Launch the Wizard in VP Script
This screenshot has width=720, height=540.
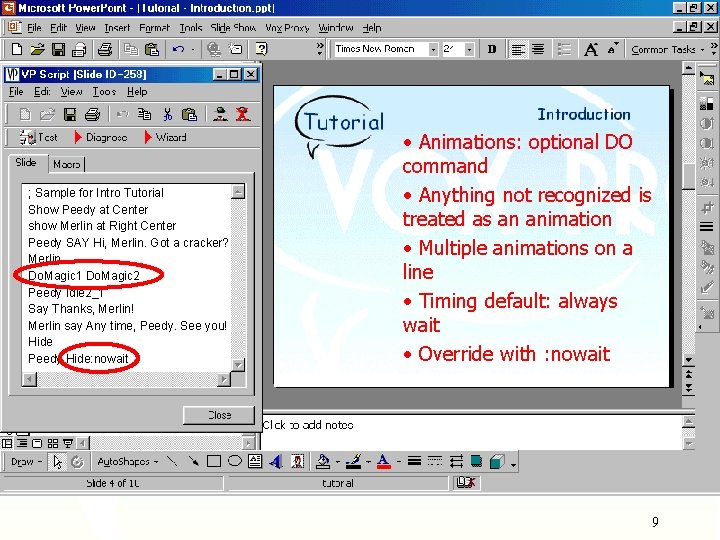pos(165,137)
